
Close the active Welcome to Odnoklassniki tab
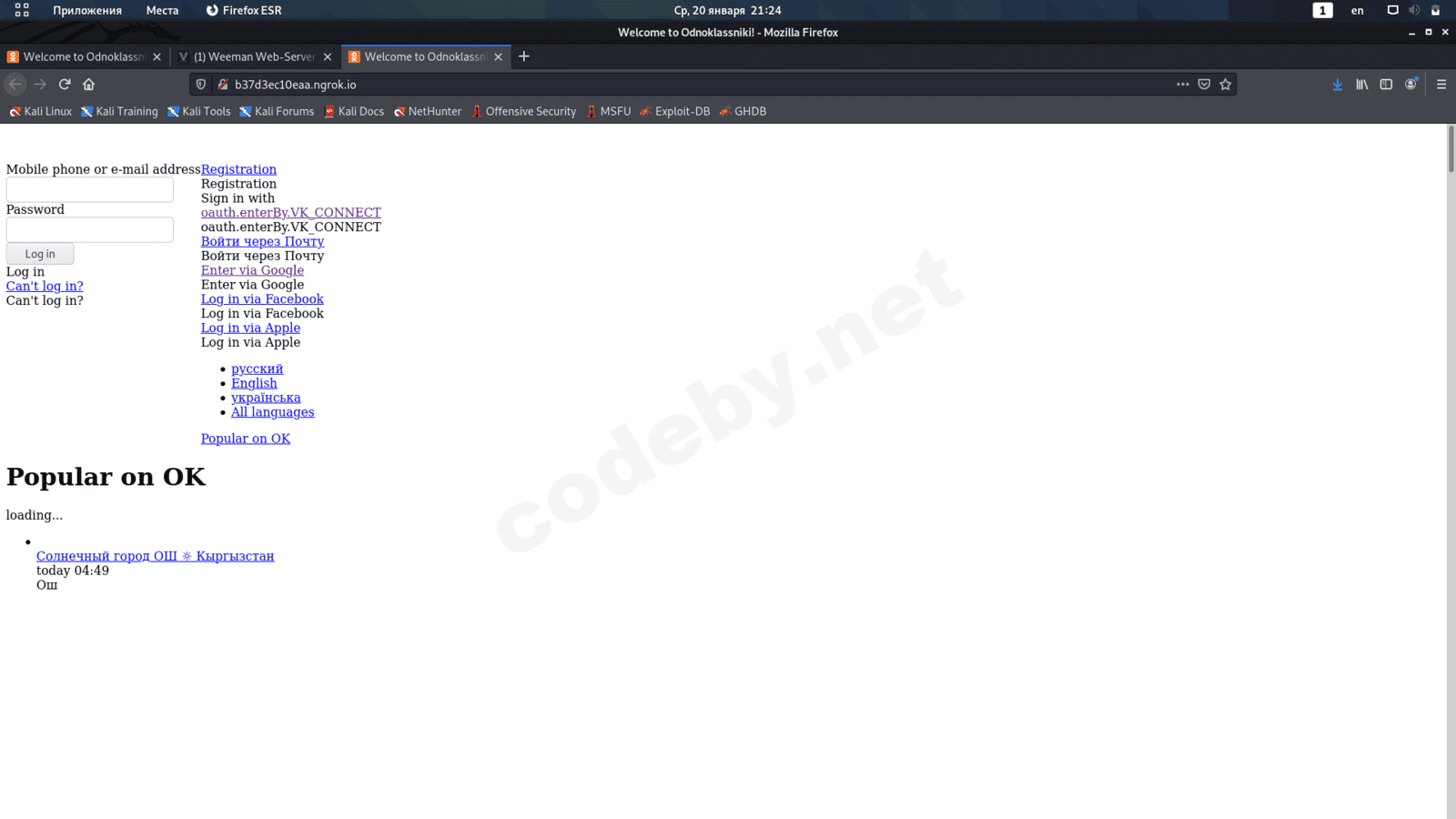pyautogui.click(x=498, y=56)
